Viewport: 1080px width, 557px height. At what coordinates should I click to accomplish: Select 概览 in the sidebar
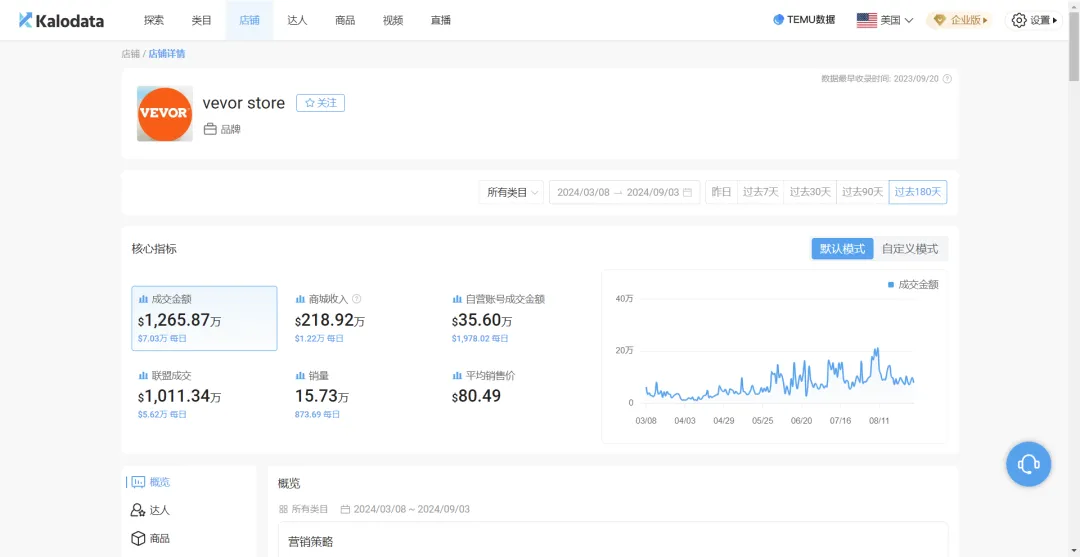(x=160, y=482)
